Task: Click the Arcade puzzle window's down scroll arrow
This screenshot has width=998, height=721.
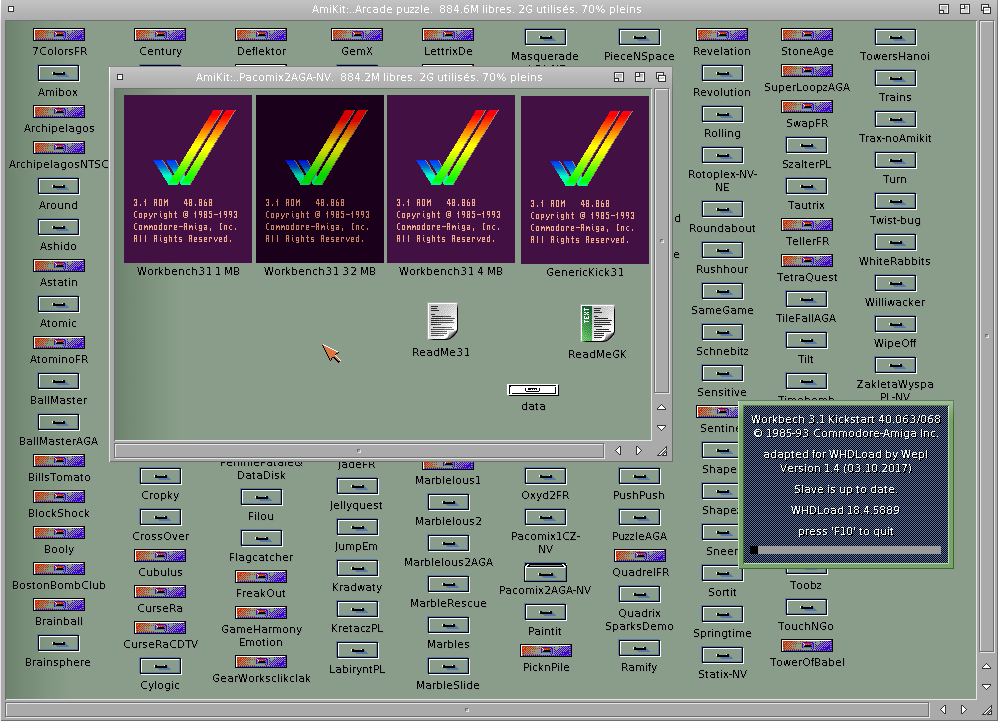Action: [x=986, y=687]
